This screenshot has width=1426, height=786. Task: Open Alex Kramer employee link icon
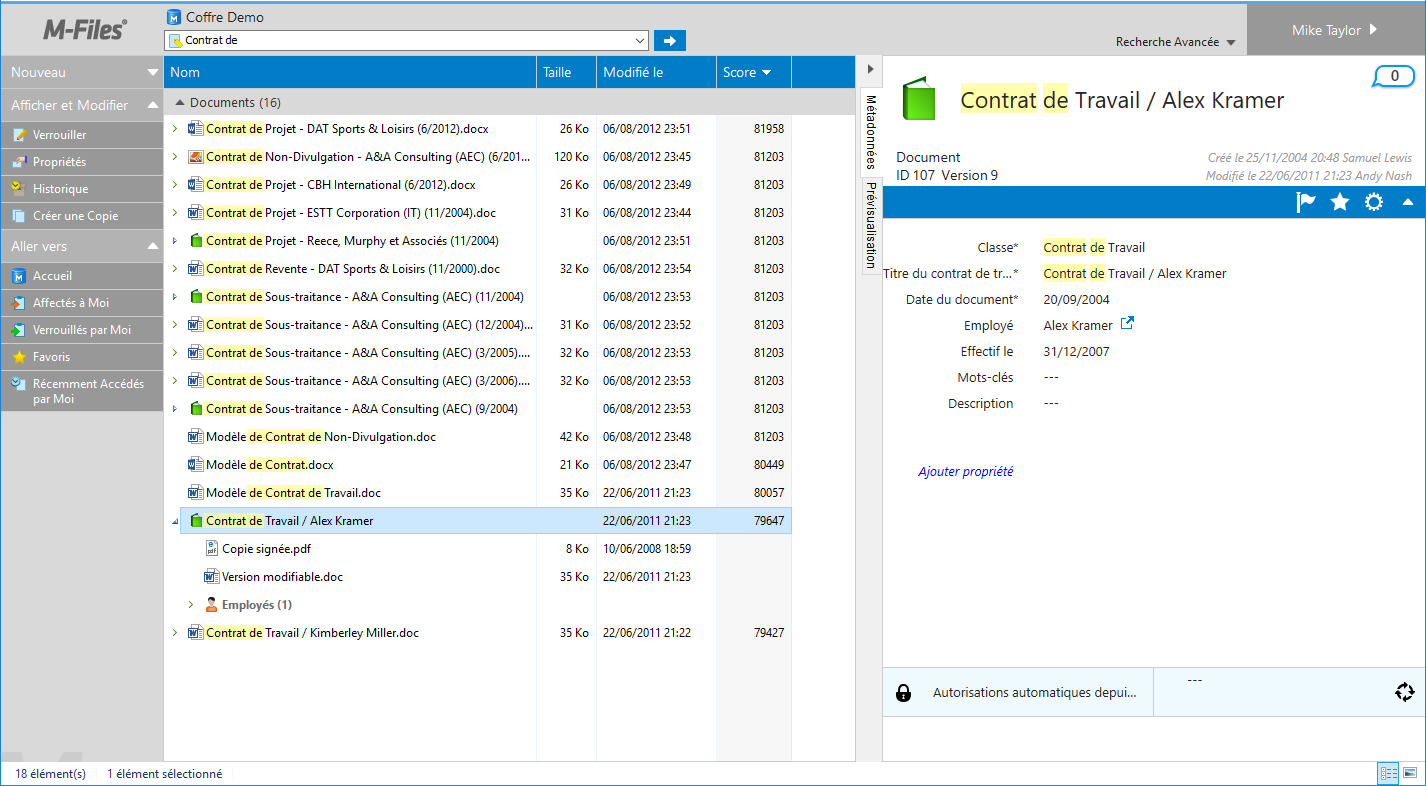1127,324
